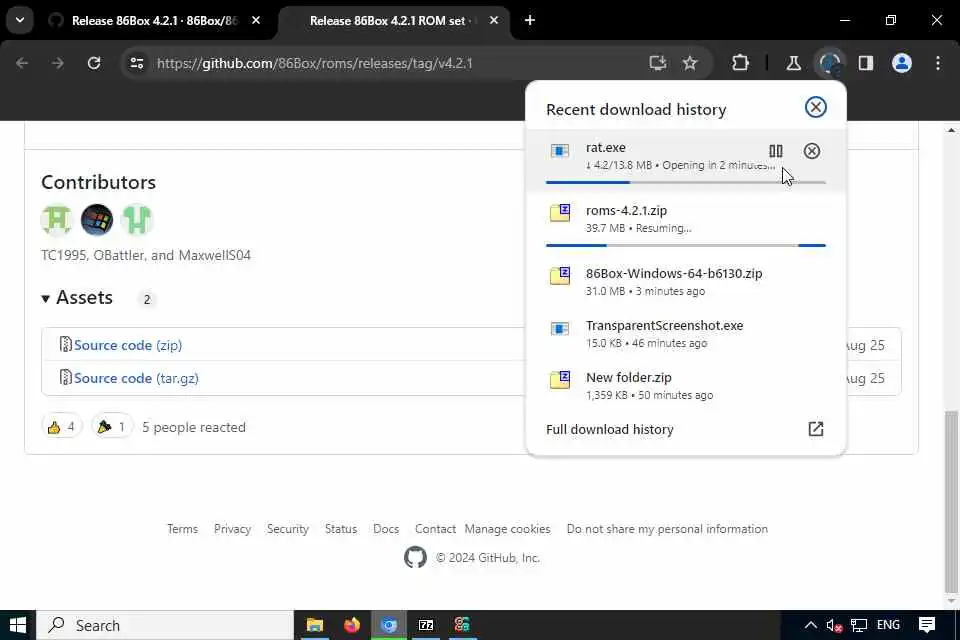This screenshot has width=960, height=640.
Task: Open Privacy footer link
Action: 233,529
